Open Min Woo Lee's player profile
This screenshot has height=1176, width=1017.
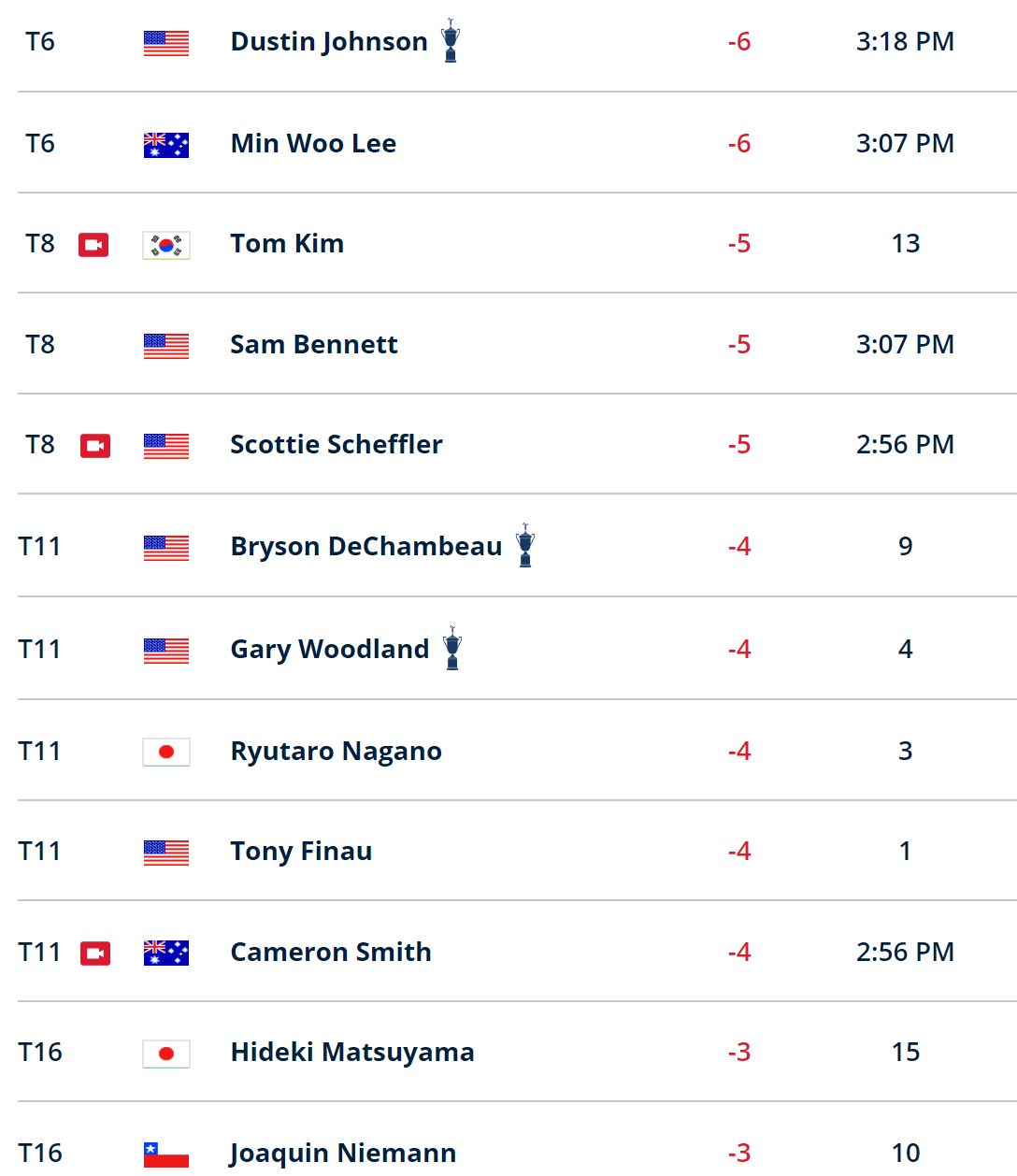point(313,143)
